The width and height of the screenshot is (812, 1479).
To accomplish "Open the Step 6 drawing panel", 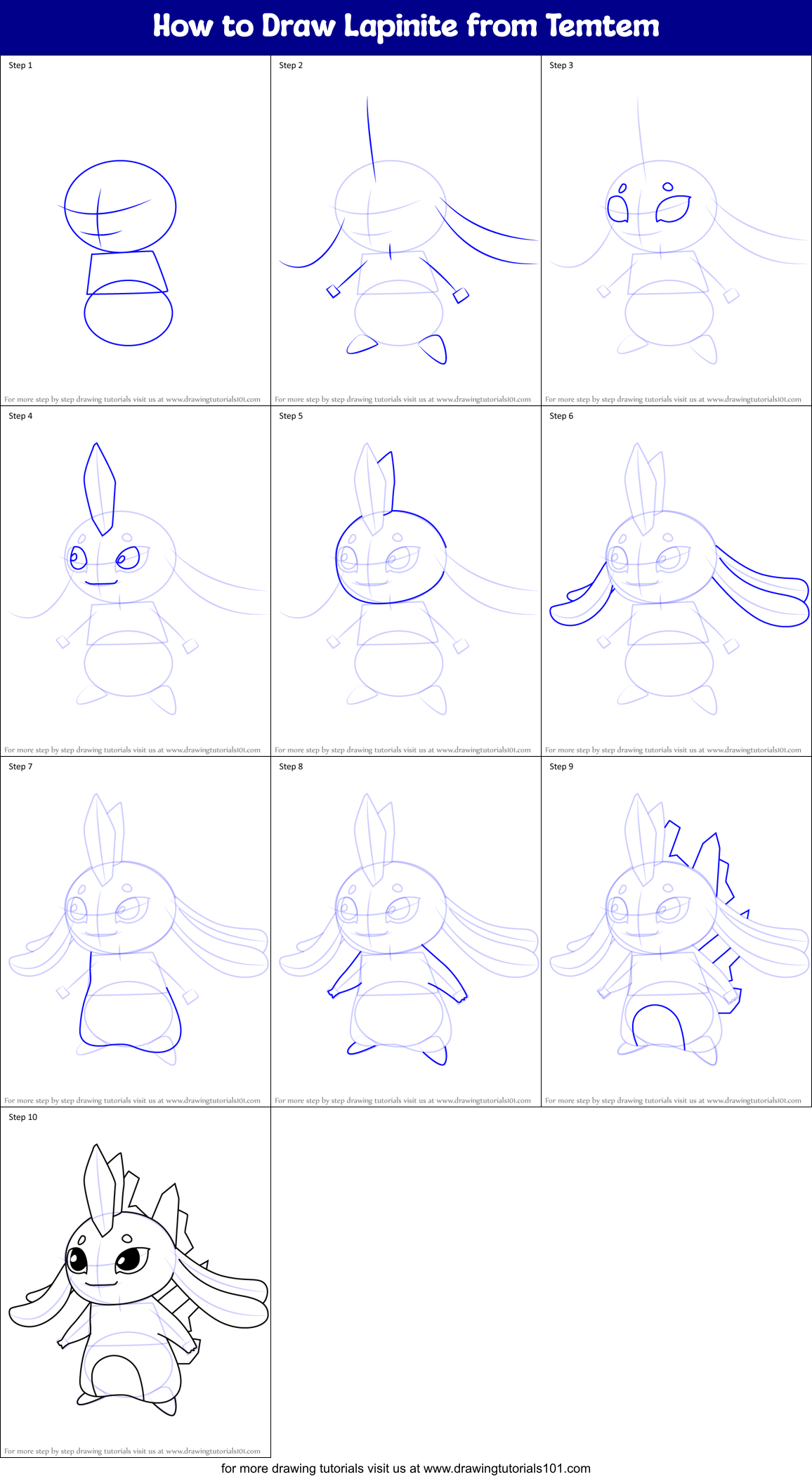I will [676, 581].
